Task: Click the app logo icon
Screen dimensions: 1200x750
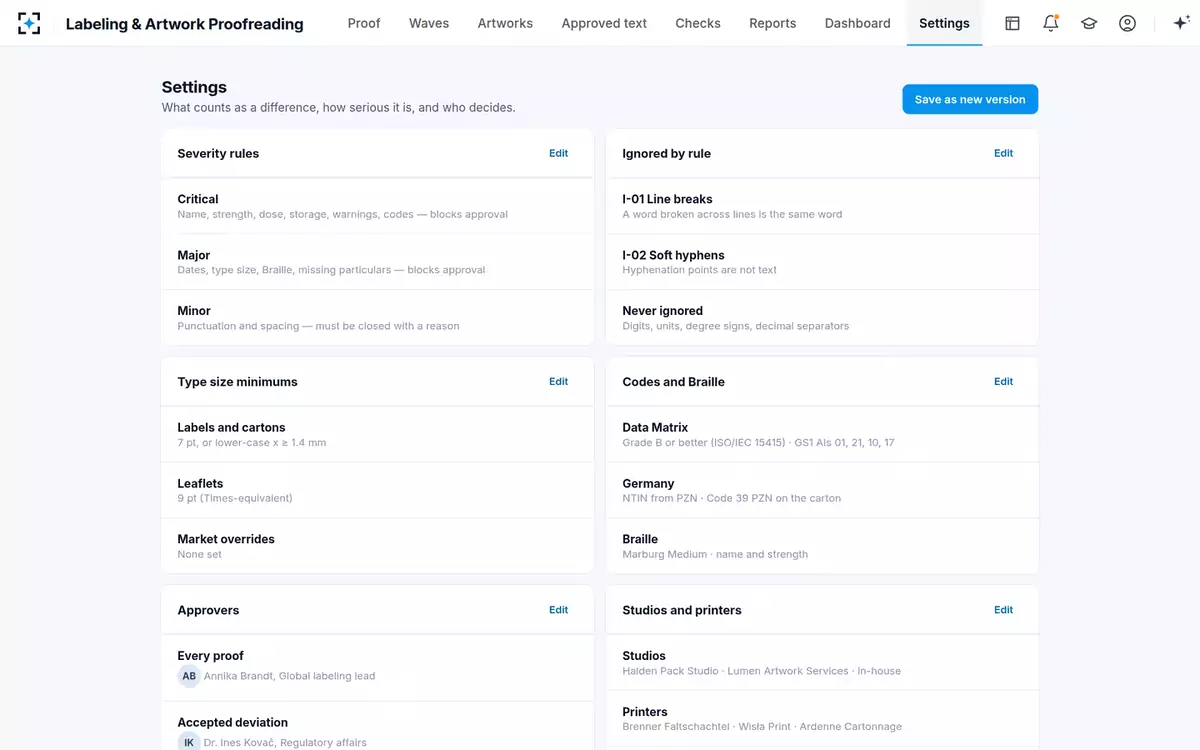Action: (x=29, y=23)
